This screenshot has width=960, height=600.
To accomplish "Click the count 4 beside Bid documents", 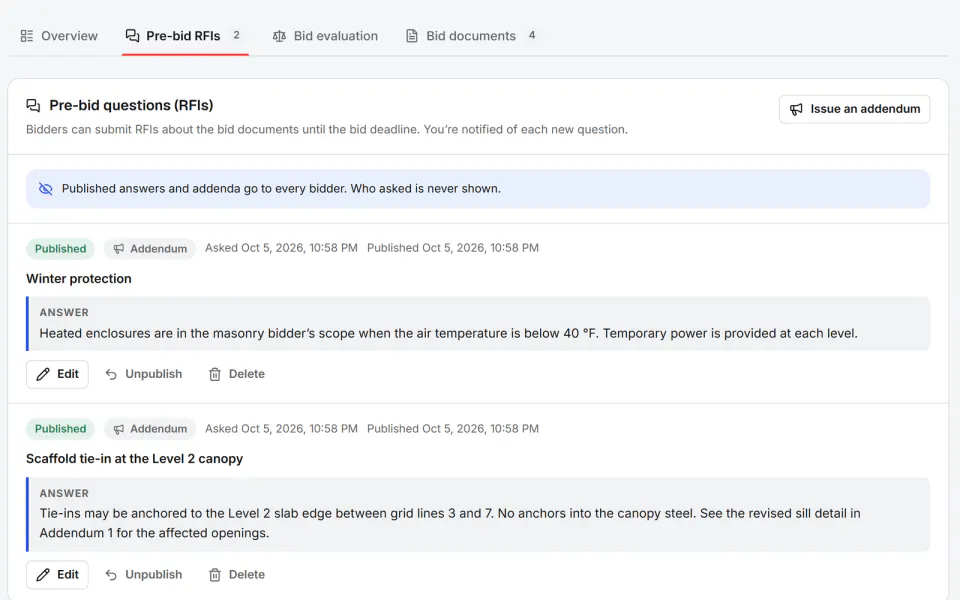I will (x=532, y=36).
